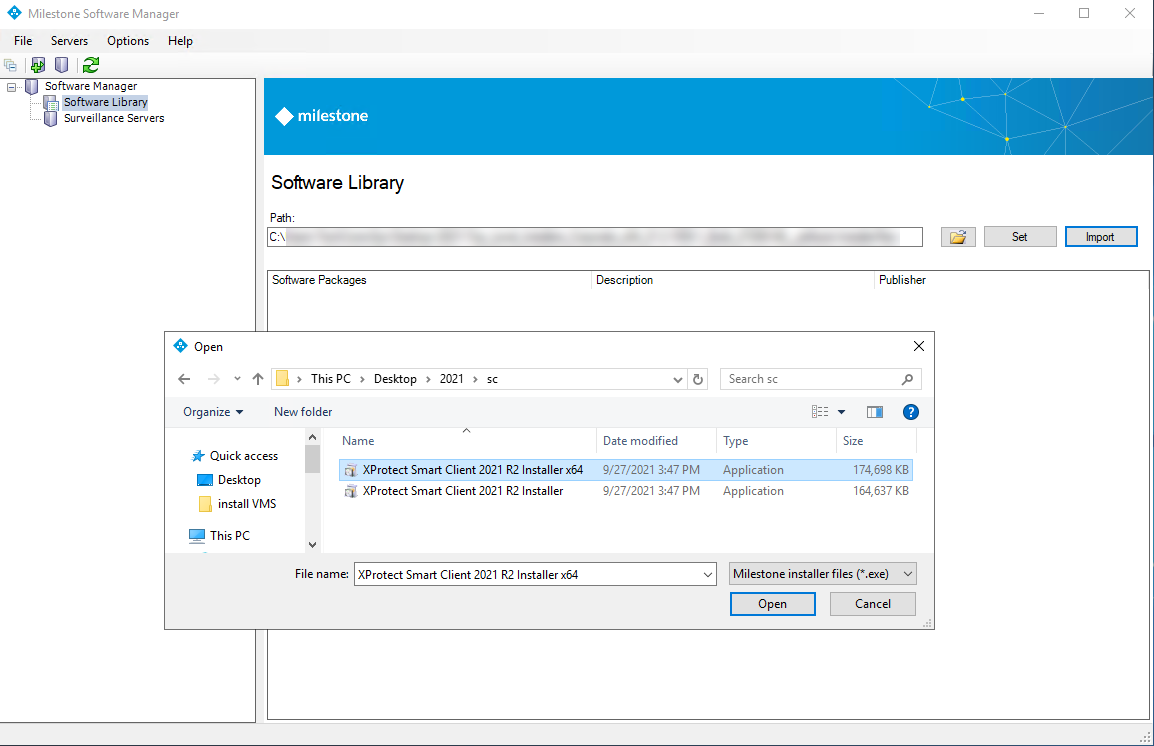
Task: Sort files by Date modified column
Action: point(640,441)
